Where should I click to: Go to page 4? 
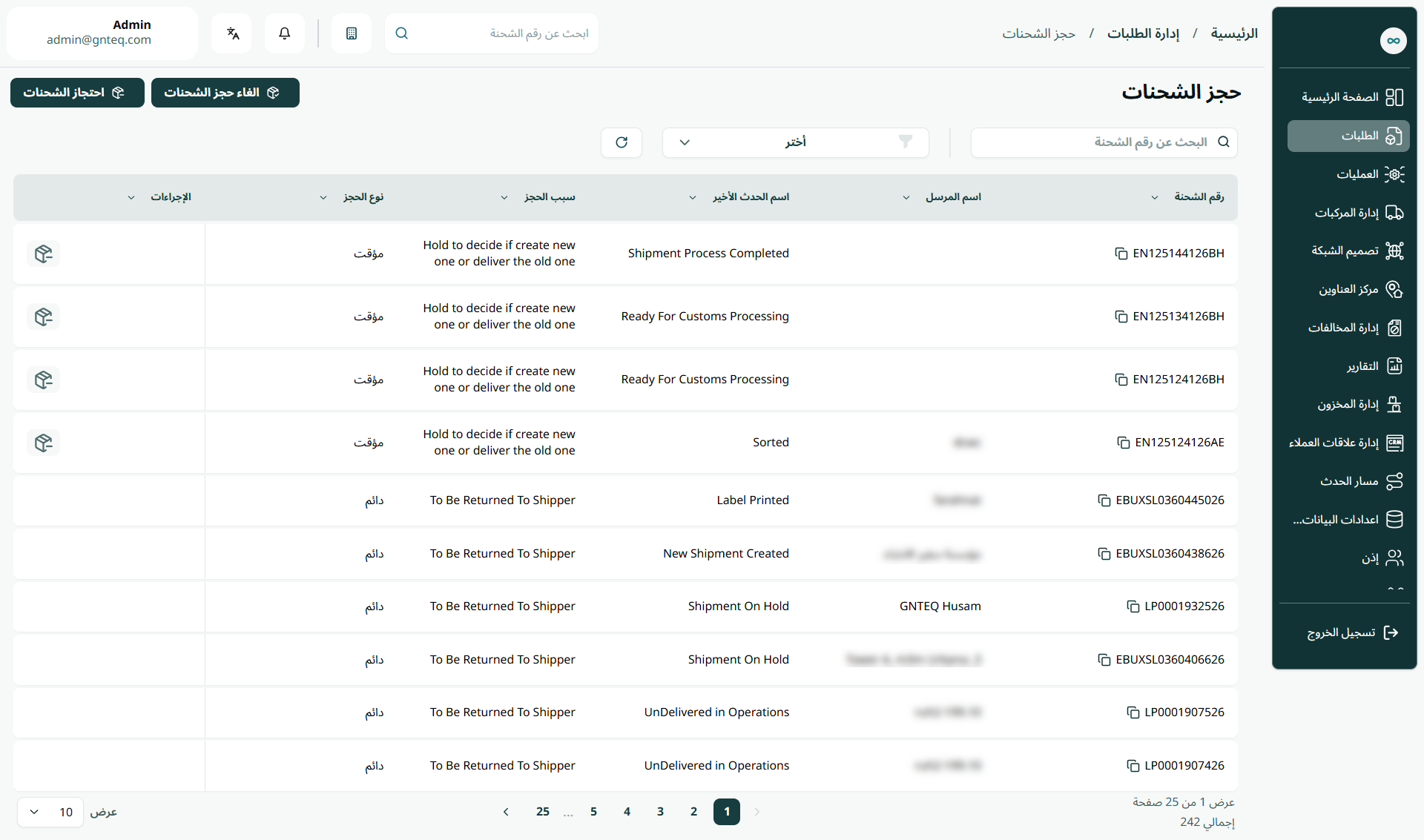point(627,812)
